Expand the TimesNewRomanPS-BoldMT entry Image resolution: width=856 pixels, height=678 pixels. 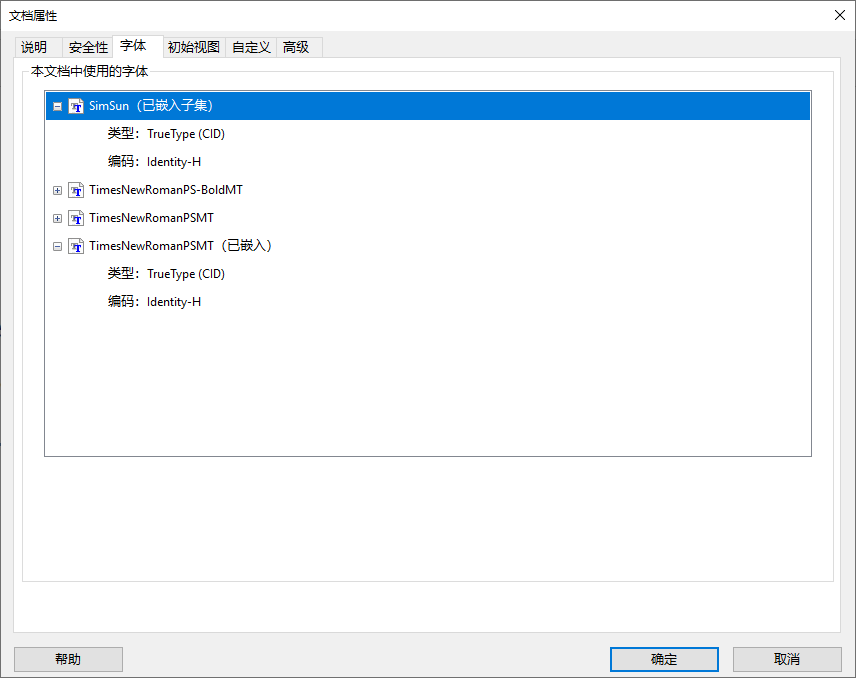click(x=58, y=190)
